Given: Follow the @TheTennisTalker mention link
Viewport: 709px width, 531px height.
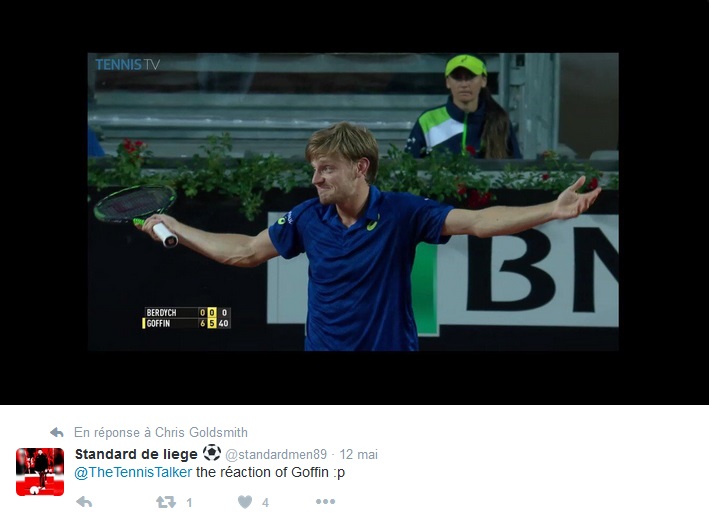Looking at the screenshot, I should [x=133, y=472].
